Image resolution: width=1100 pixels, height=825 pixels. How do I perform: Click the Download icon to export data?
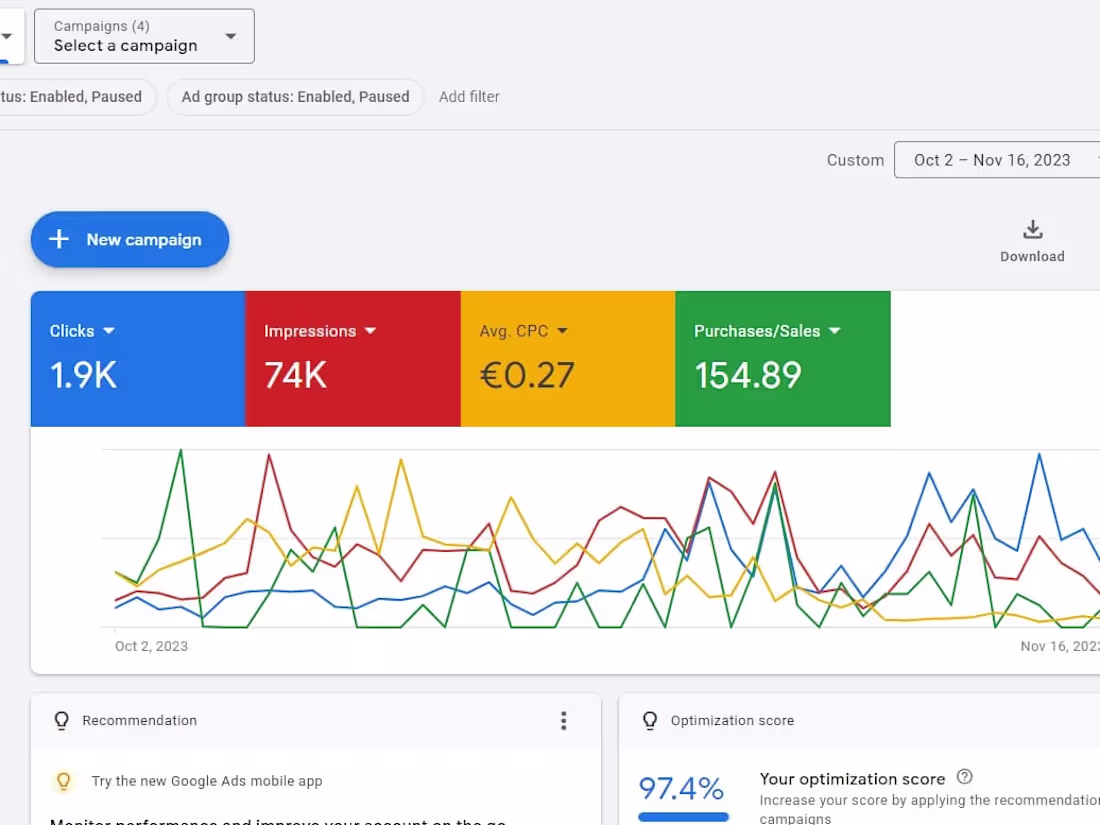(x=1032, y=229)
